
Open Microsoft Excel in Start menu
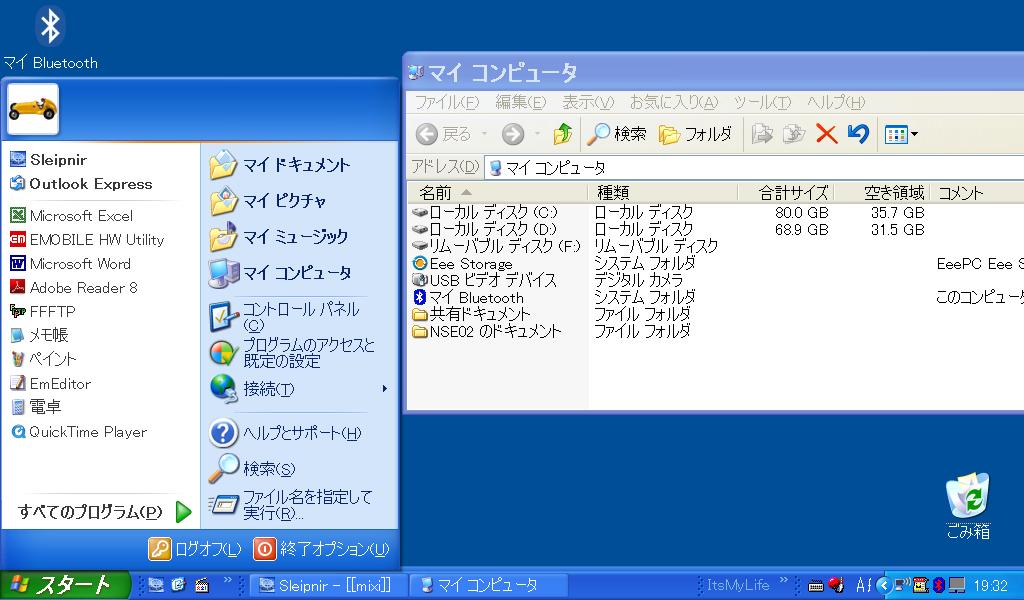point(72,215)
